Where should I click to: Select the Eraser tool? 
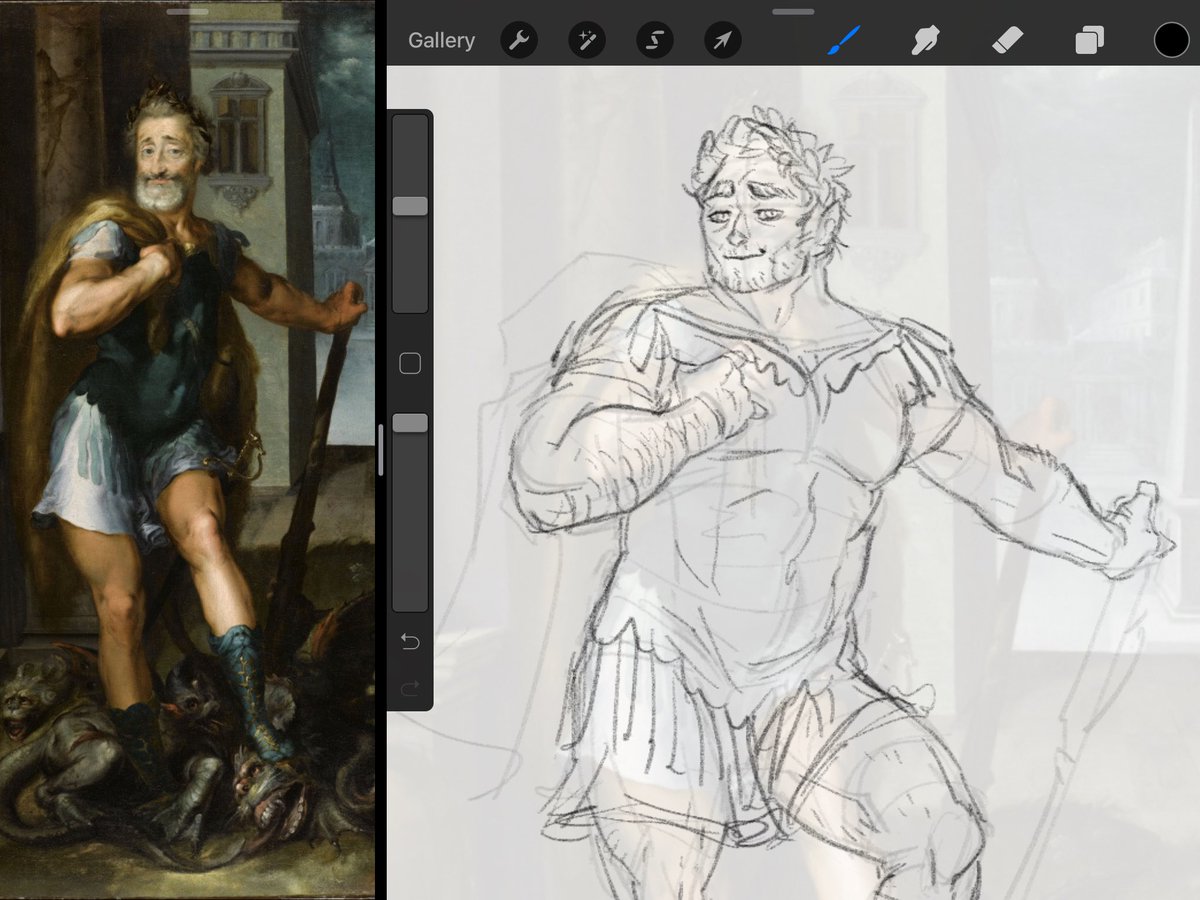click(x=1007, y=40)
